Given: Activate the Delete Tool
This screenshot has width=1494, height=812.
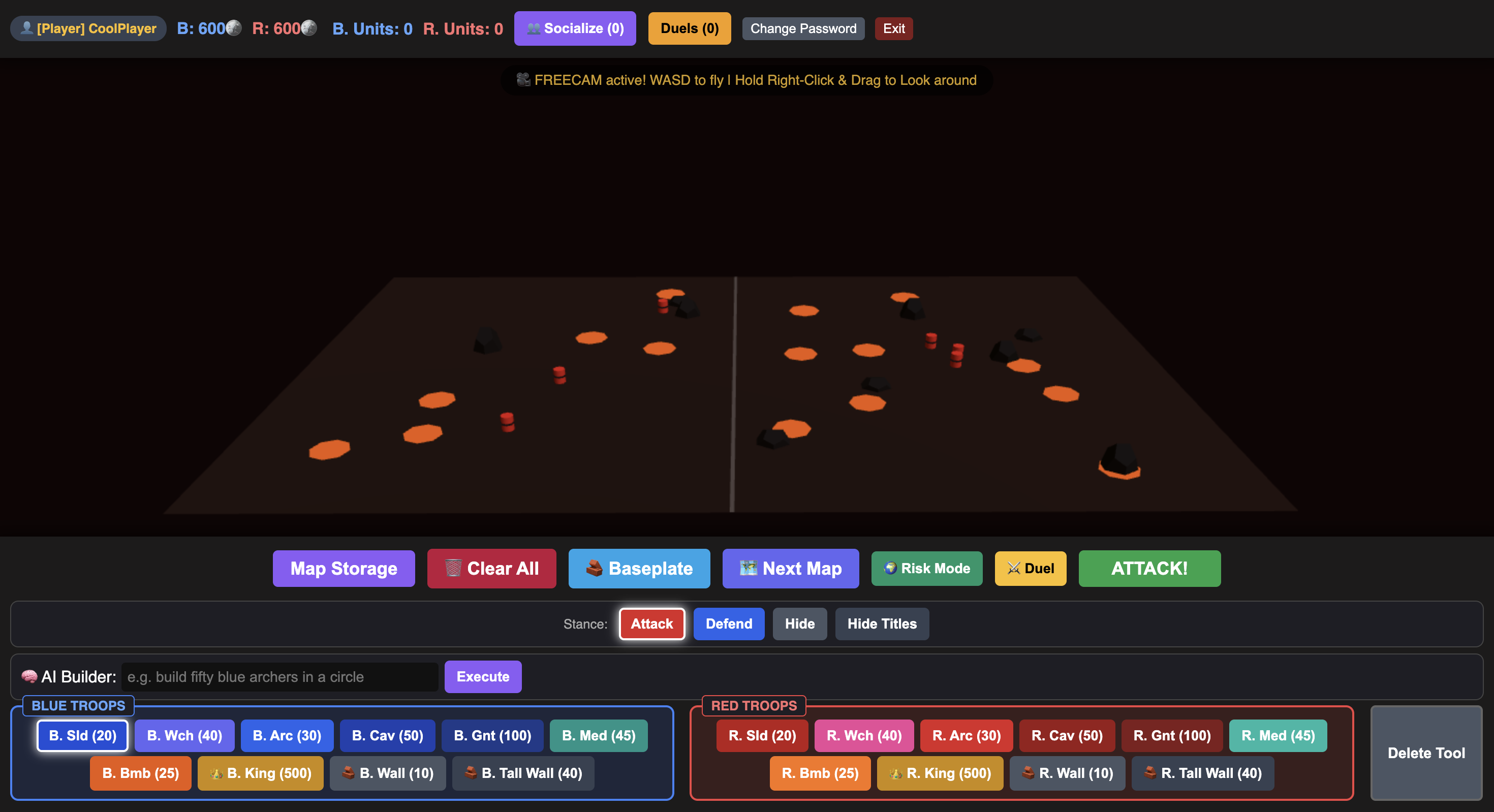Looking at the screenshot, I should pyautogui.click(x=1426, y=753).
